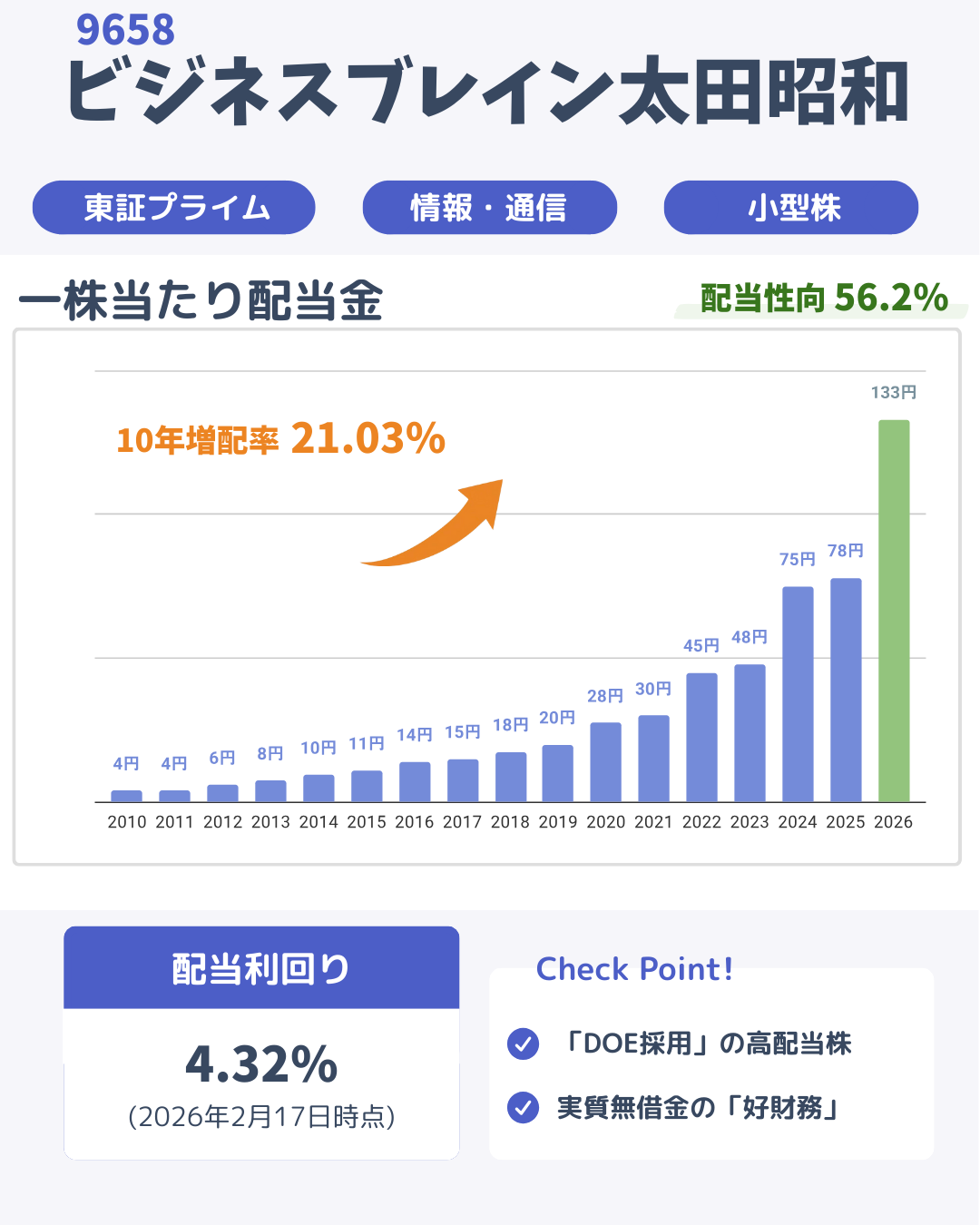
Task: Click the checkmark icon beside 実質無借金
Action: 523,1107
